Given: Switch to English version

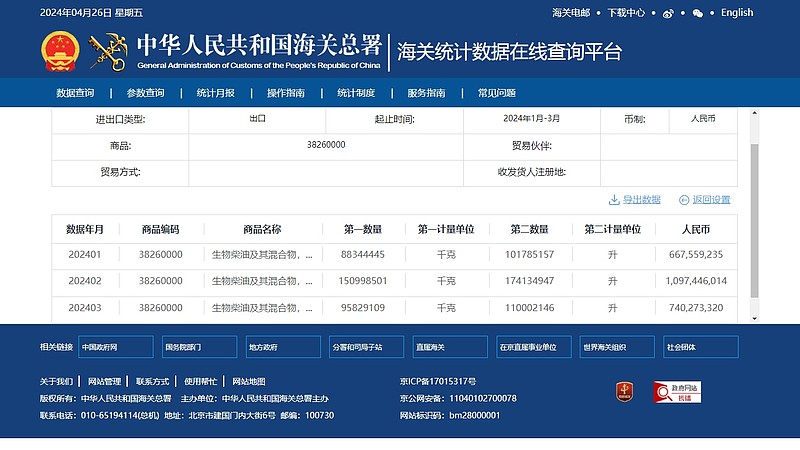Looking at the screenshot, I should pyautogui.click(x=737, y=13).
